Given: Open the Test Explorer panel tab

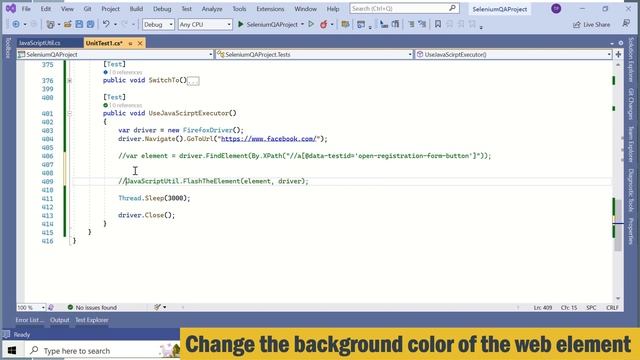Looking at the screenshot, I should [92, 320].
